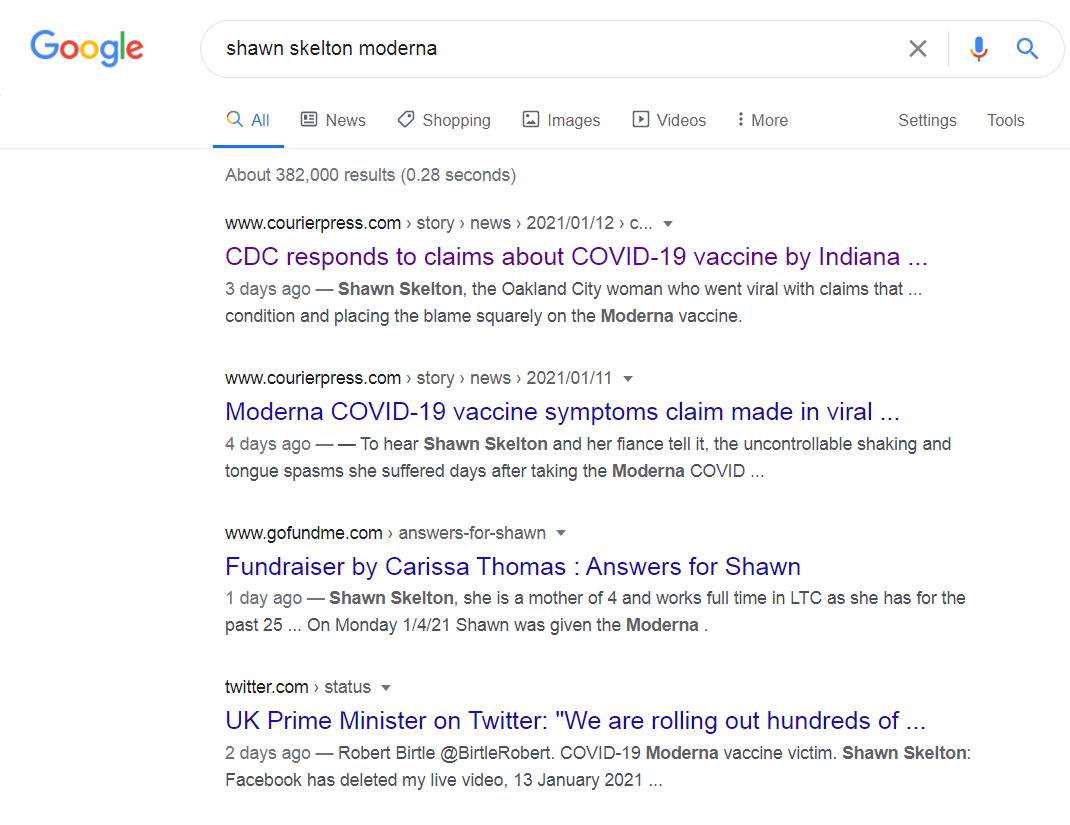Expand options arrow beside gofundme.com result

click(x=561, y=533)
